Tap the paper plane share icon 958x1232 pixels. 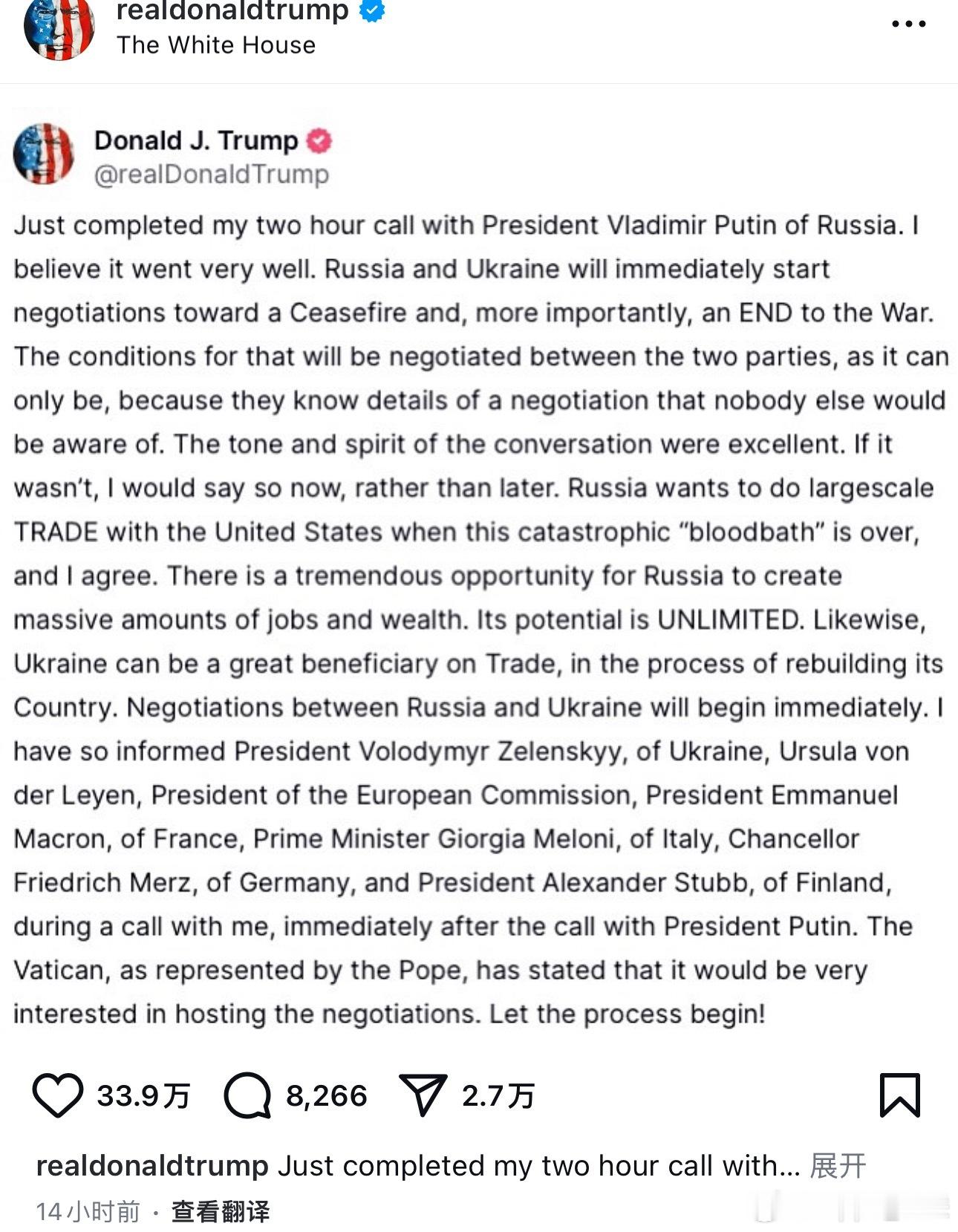click(423, 1095)
